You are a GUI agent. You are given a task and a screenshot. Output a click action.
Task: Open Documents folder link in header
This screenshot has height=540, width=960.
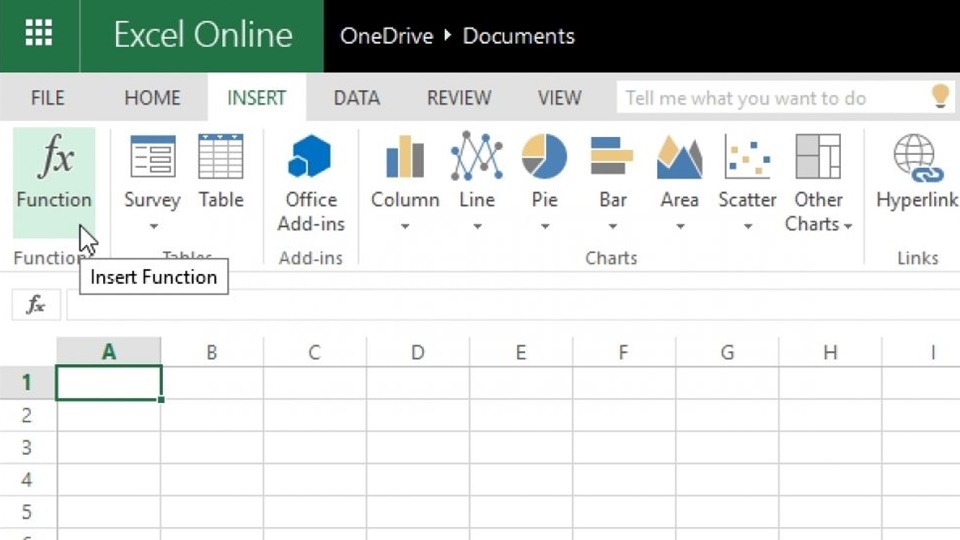[518, 36]
